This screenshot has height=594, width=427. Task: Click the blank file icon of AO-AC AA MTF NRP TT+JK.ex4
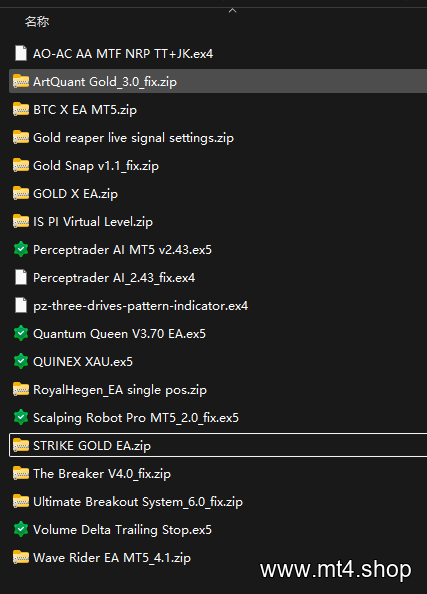(21, 53)
